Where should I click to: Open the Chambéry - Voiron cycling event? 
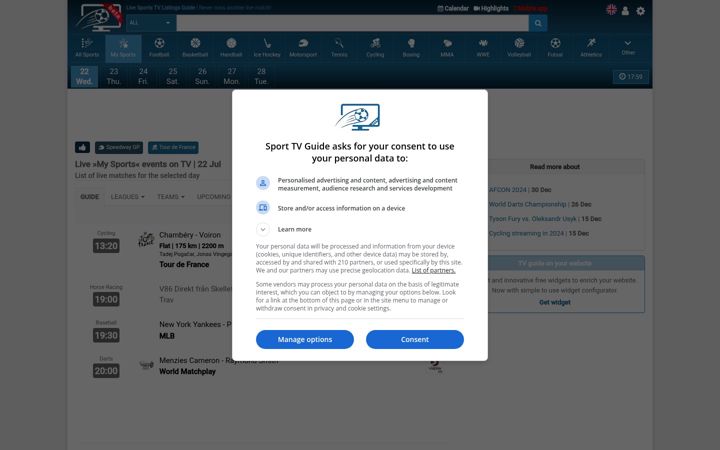point(190,235)
